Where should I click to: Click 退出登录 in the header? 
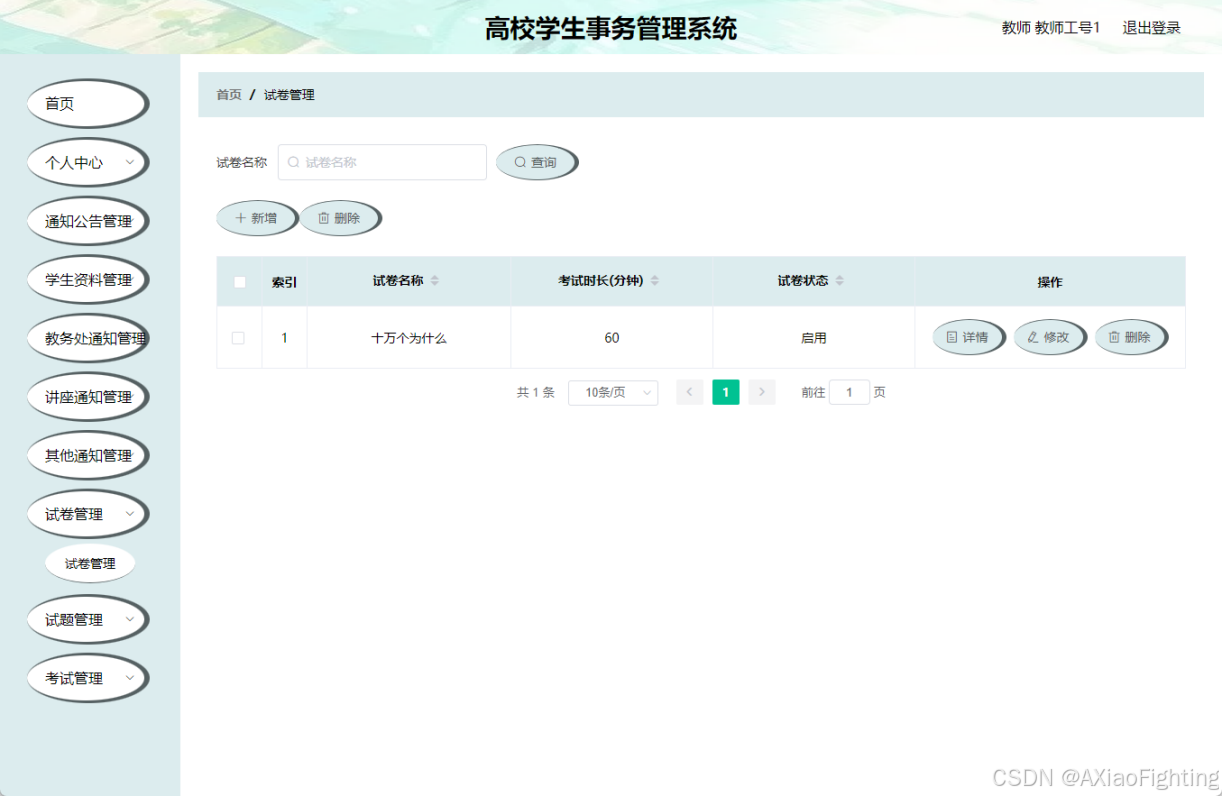(1151, 28)
